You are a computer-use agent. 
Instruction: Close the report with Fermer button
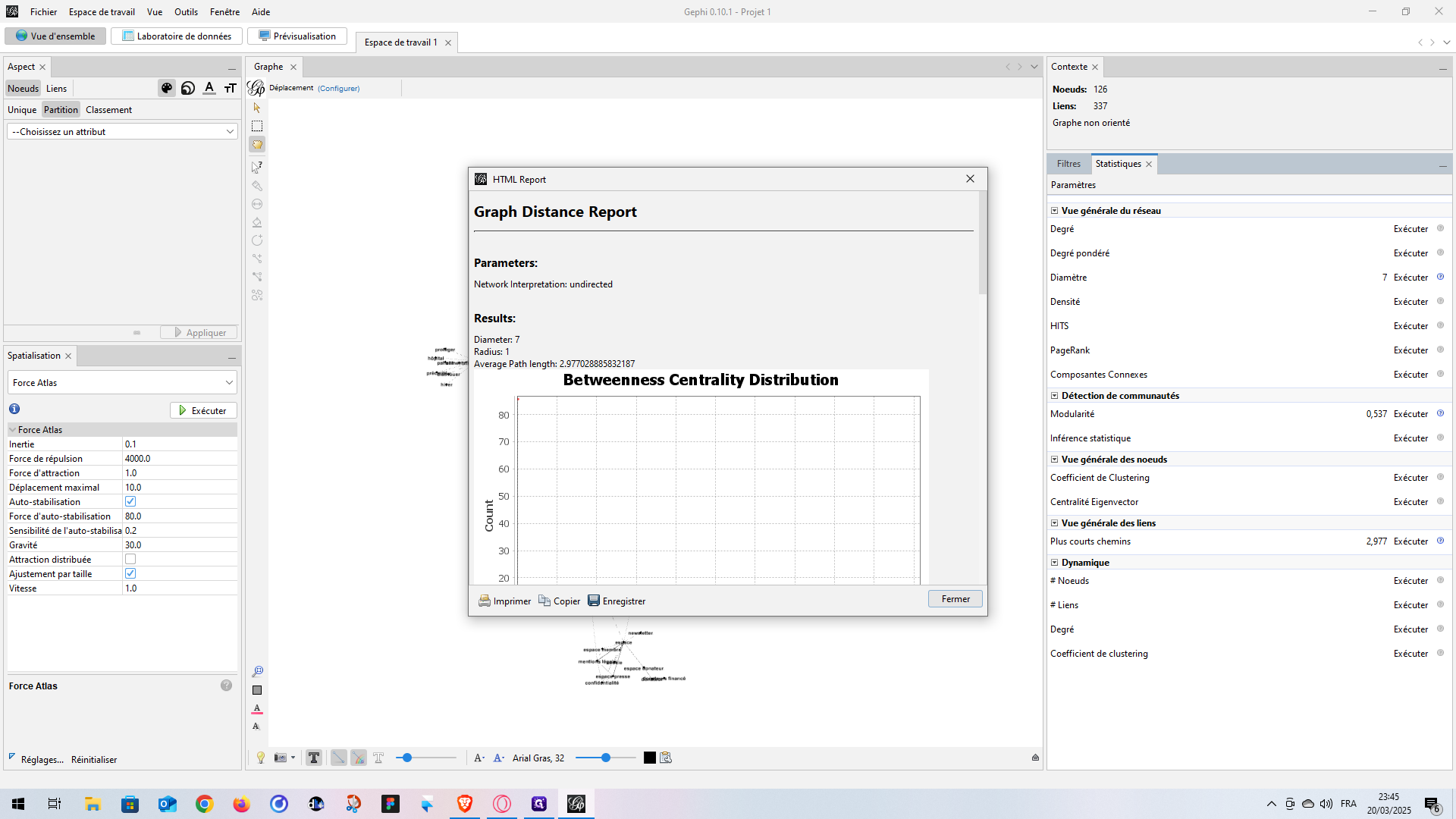955,599
